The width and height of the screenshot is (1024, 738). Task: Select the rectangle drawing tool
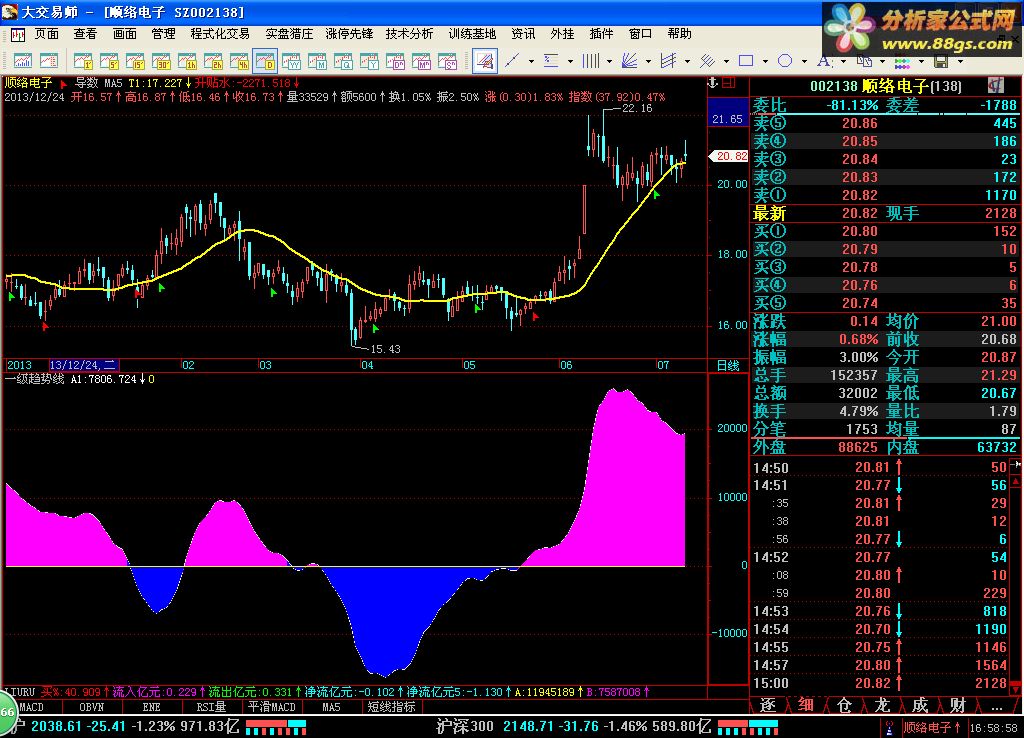point(746,61)
